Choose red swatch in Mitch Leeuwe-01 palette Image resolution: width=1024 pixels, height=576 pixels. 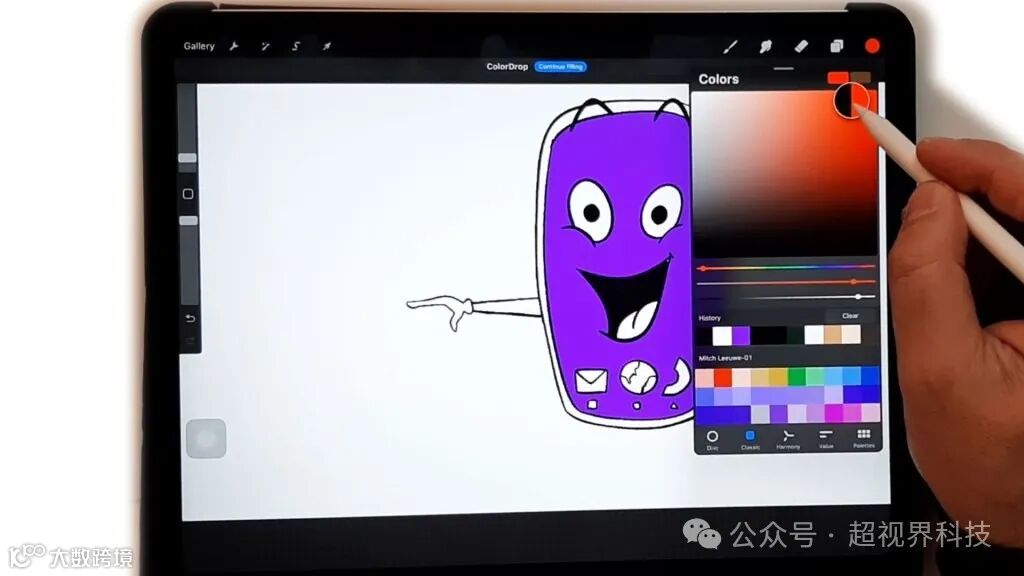[x=722, y=377]
